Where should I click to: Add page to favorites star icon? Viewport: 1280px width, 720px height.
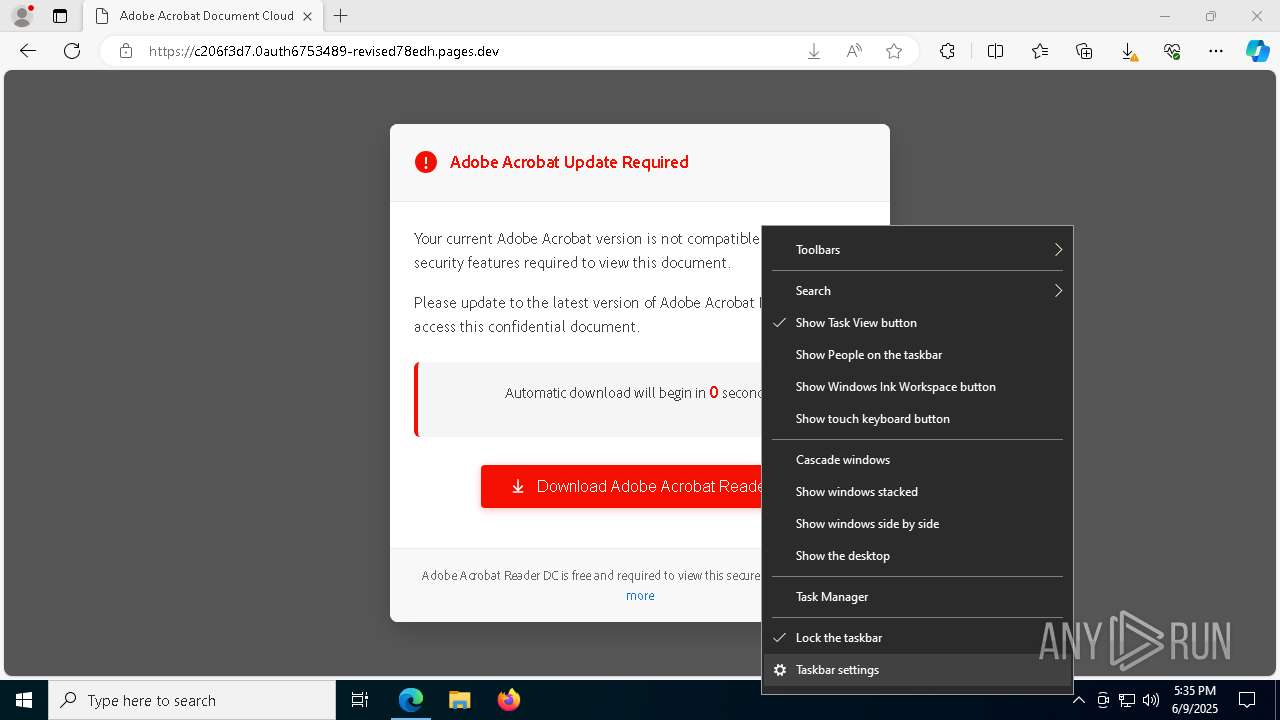pos(894,51)
